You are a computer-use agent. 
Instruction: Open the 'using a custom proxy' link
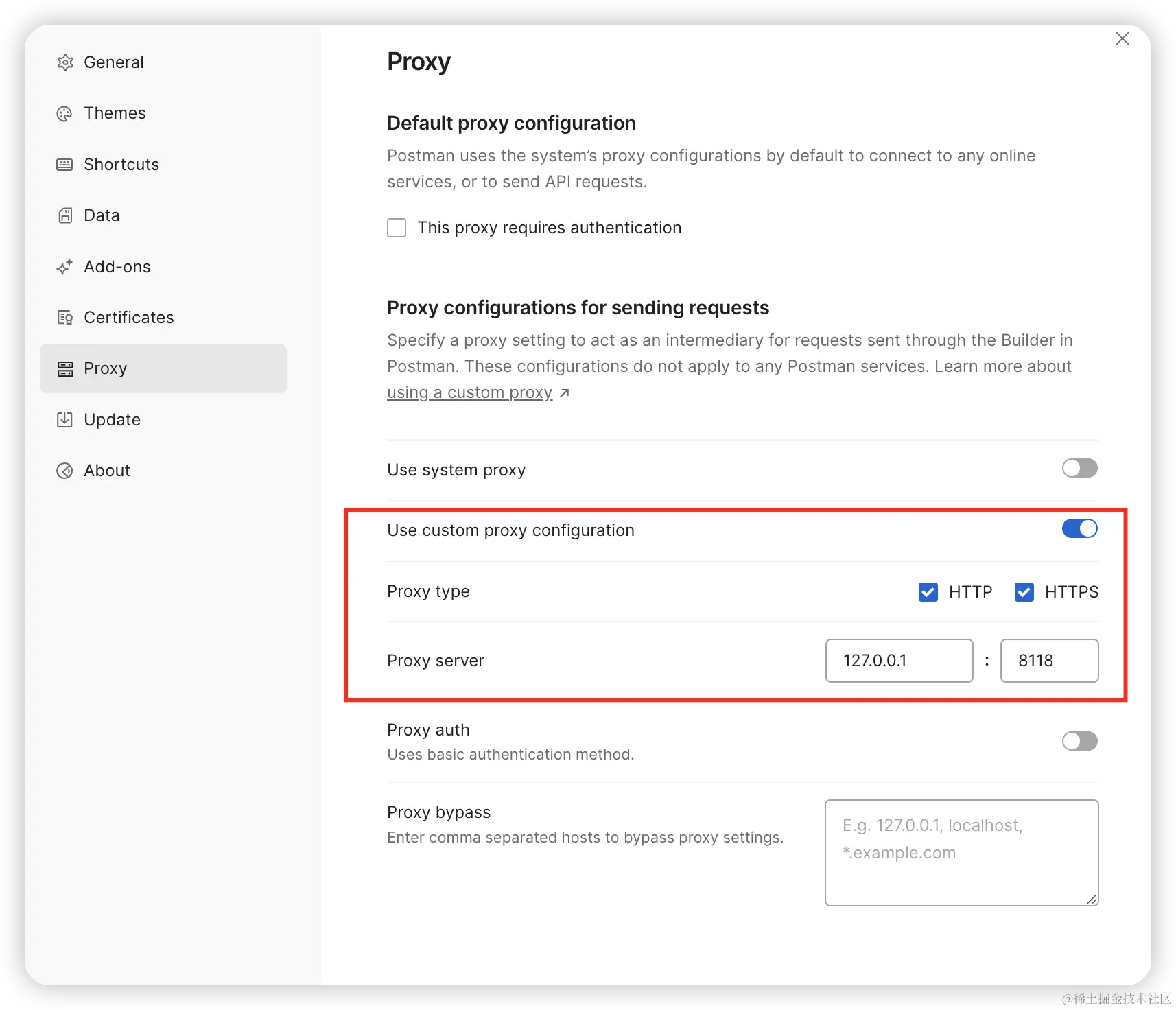(x=469, y=392)
